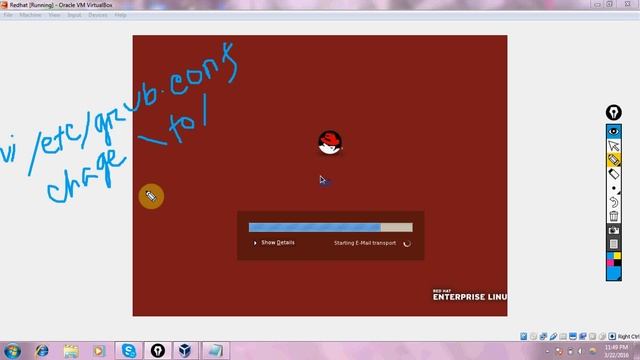This screenshot has height=360, width=640.
Task: Switch to Epic Pen on the taskbar
Action: (158, 351)
